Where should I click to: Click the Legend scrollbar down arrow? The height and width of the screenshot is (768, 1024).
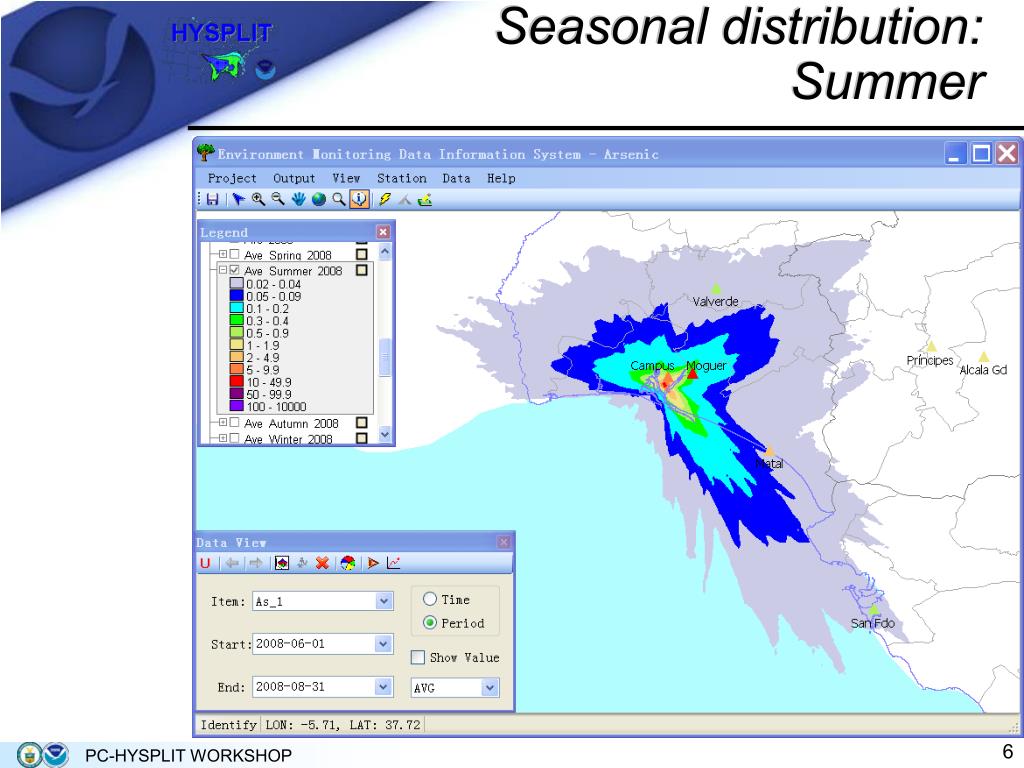tap(385, 434)
